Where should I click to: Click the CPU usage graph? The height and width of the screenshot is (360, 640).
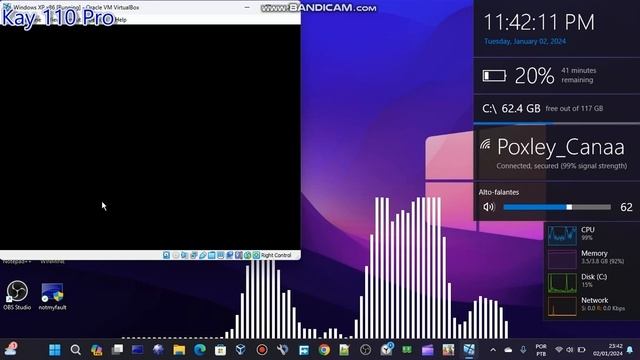point(562,235)
